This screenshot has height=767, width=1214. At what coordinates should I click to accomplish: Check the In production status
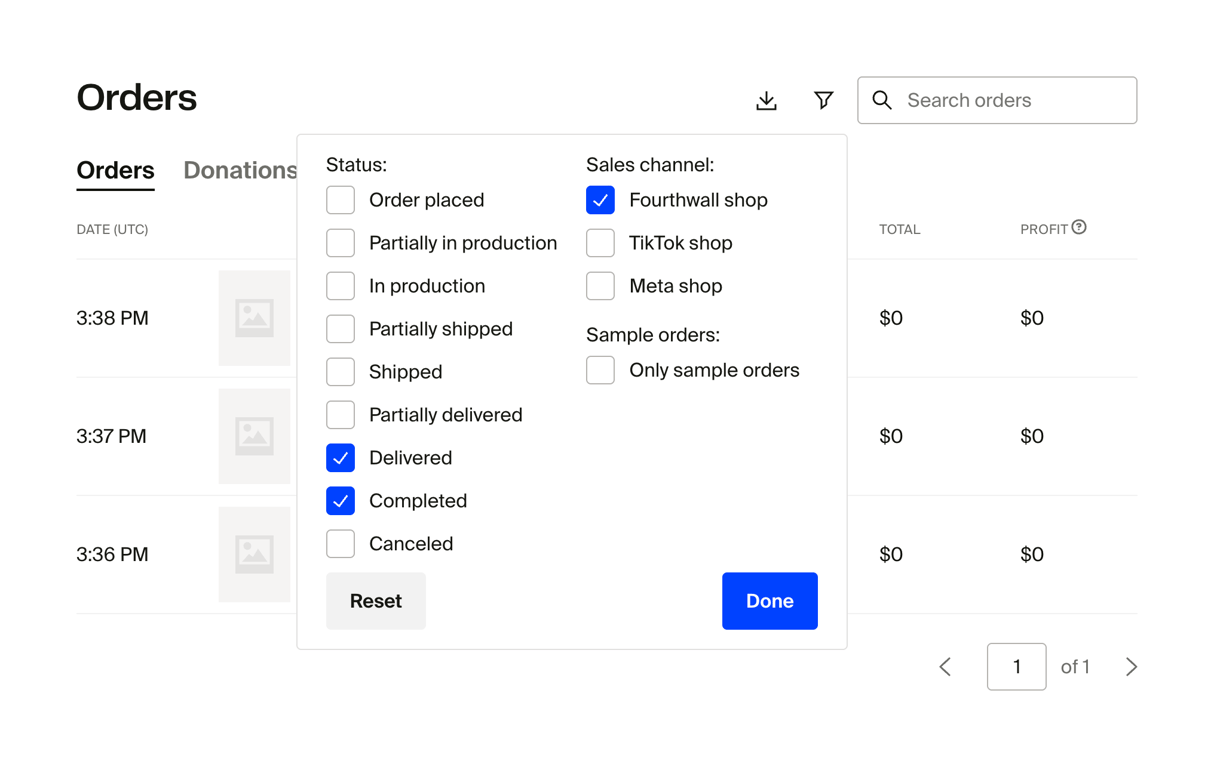[340, 286]
